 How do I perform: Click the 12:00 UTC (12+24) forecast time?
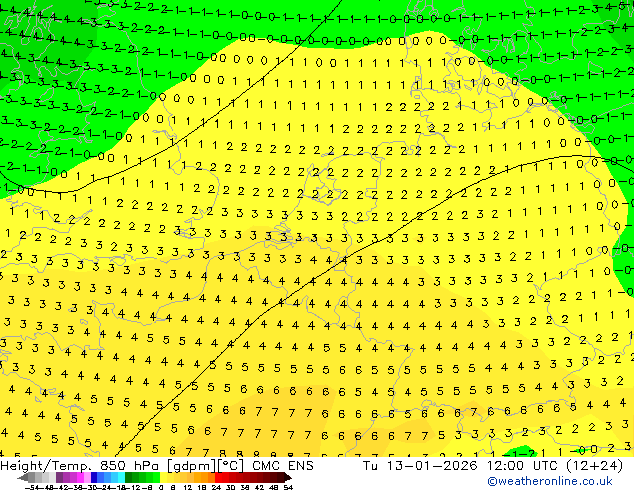click(555, 466)
